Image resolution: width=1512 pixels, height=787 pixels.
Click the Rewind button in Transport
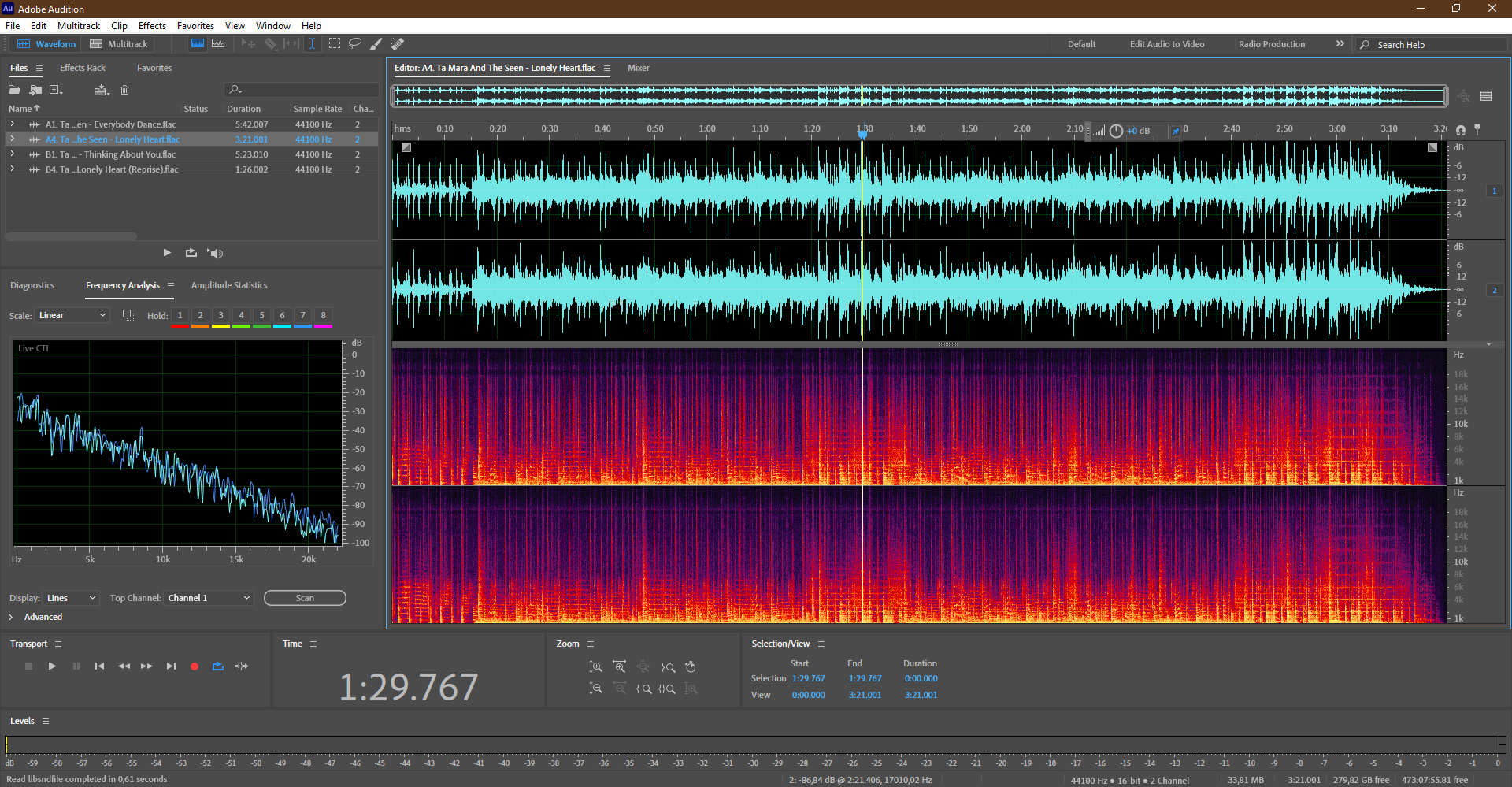tap(124, 666)
